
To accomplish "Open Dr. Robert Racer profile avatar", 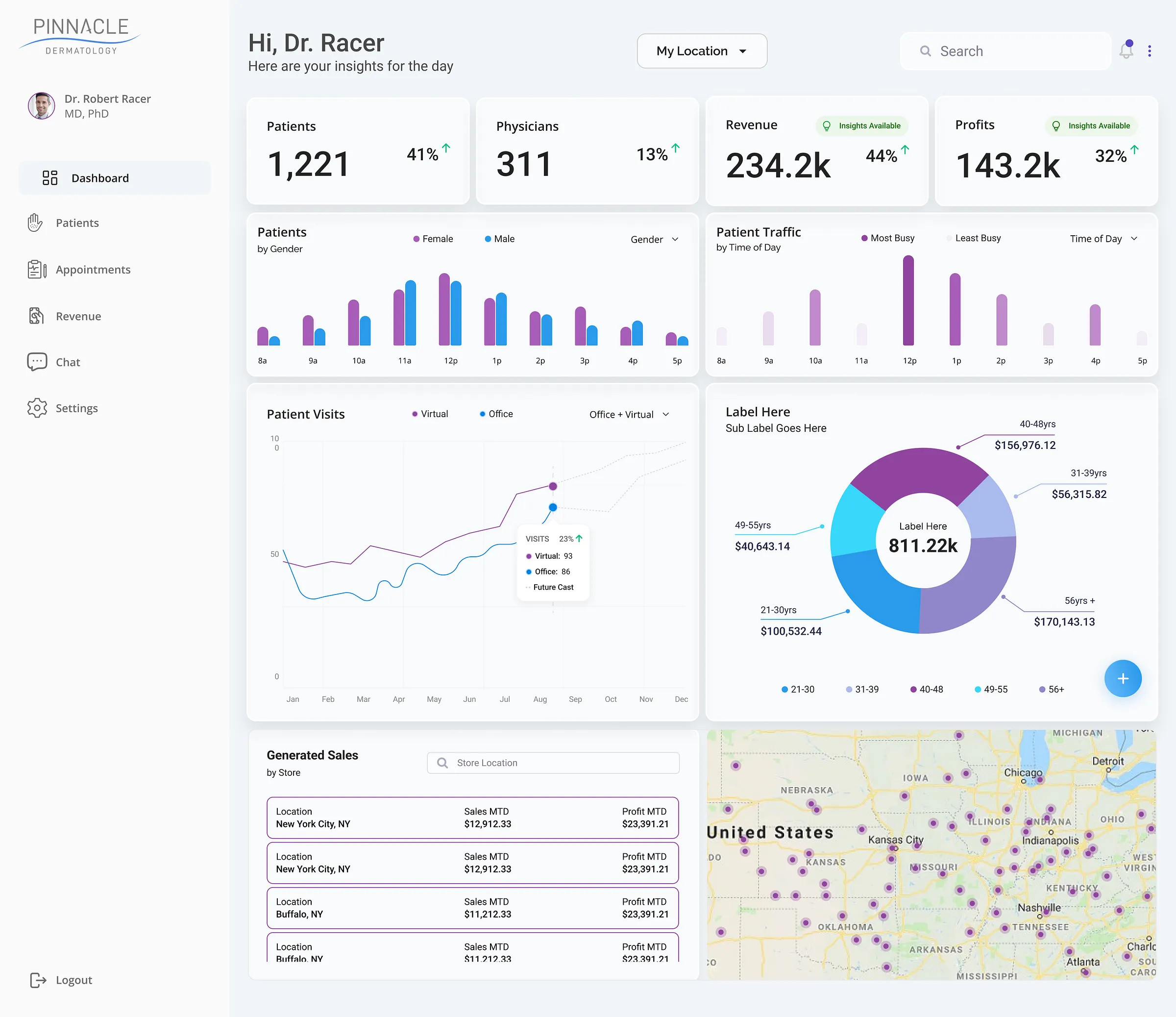I will (x=42, y=105).
